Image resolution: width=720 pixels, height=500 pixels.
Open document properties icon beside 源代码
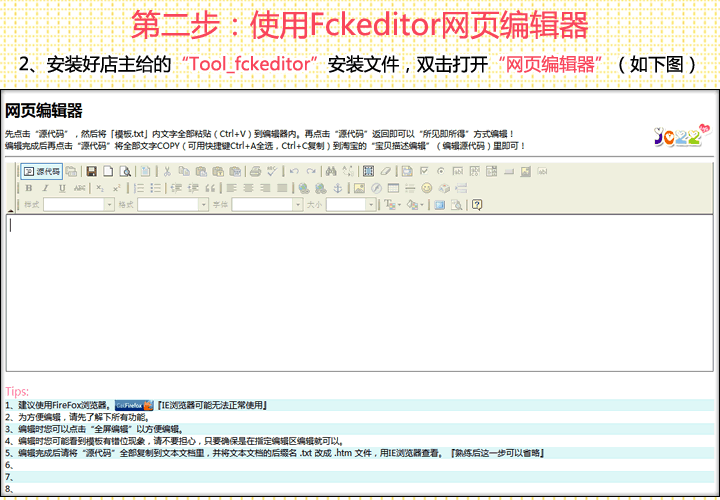pyautogui.click(x=71, y=171)
